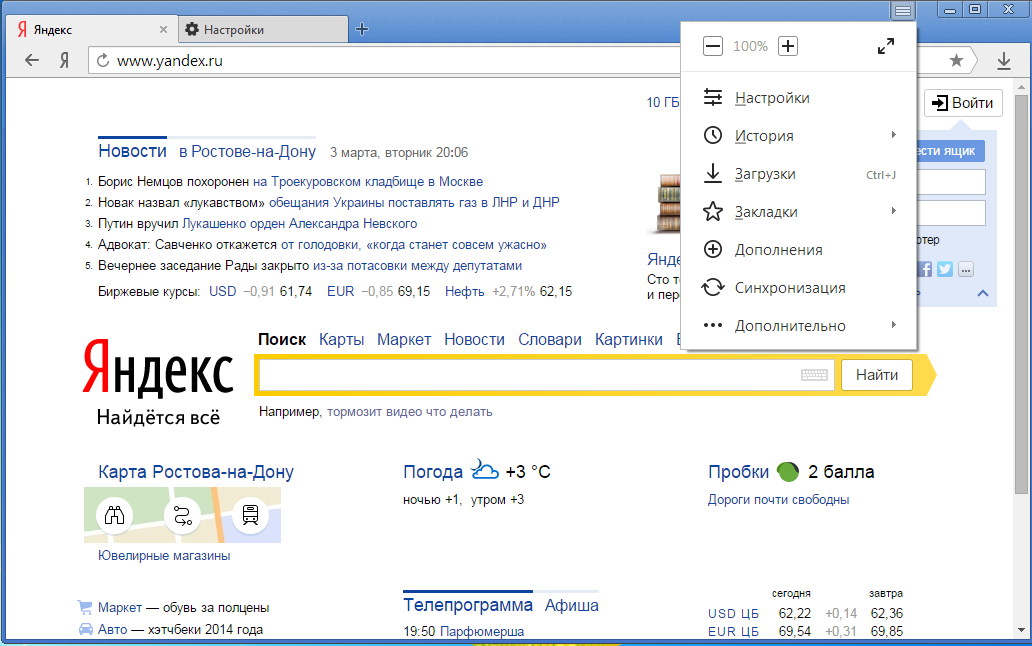Image resolution: width=1032 pixels, height=646 pixels.
Task: Open the Словари service link
Action: pos(550,339)
